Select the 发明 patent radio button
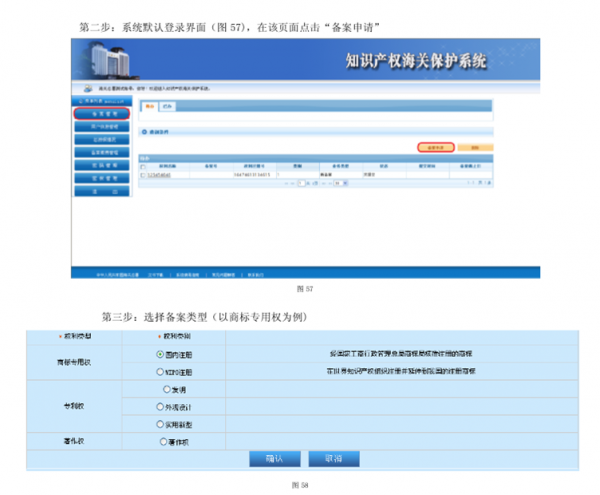Viewport: 600px width, 495px height. pyautogui.click(x=166, y=389)
